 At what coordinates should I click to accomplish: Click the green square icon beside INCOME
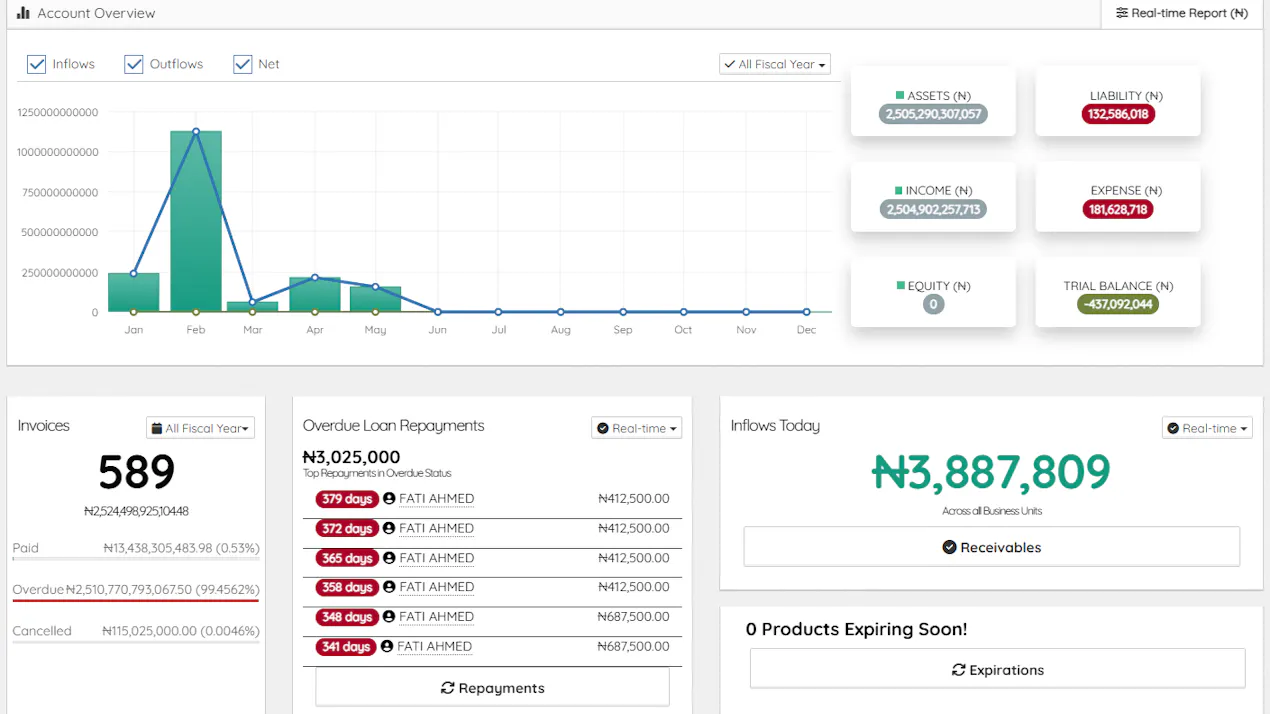(x=899, y=190)
